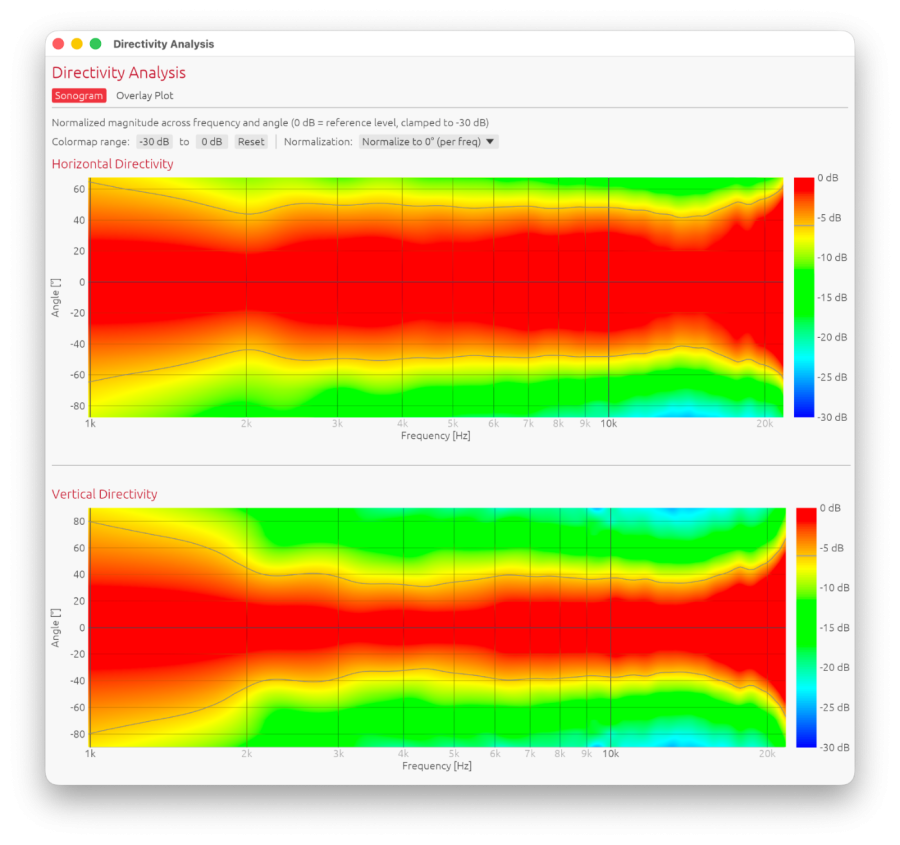The height and width of the screenshot is (845, 900).
Task: Click the vertical directivity color scale bar
Action: click(x=806, y=627)
